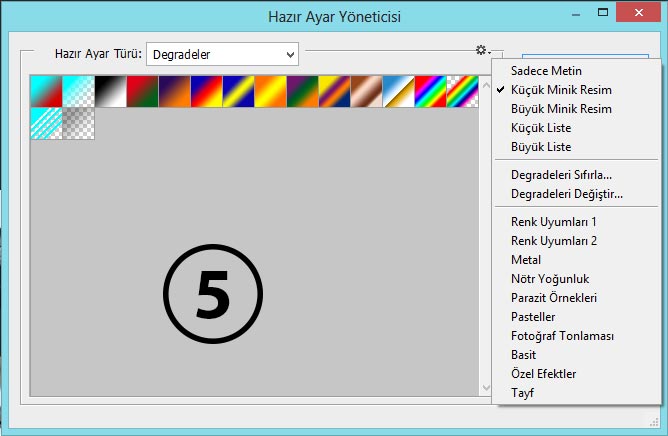Select the blue-yellow-blue gradient swatch
Image resolution: width=668 pixels, height=436 pixels.
[x=239, y=91]
